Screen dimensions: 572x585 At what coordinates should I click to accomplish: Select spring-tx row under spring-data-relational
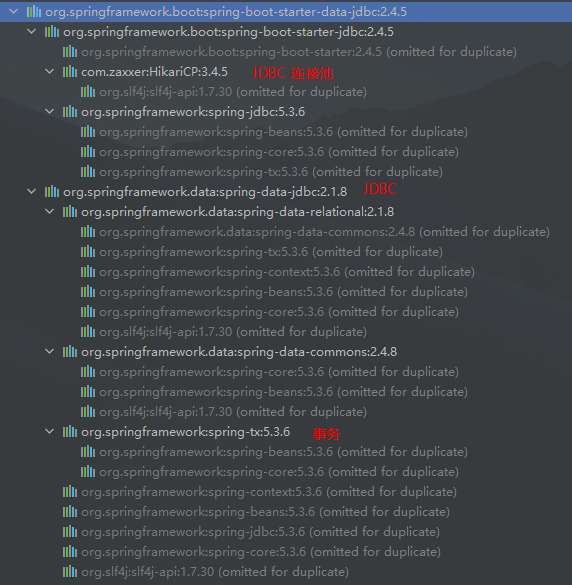click(x=271, y=252)
